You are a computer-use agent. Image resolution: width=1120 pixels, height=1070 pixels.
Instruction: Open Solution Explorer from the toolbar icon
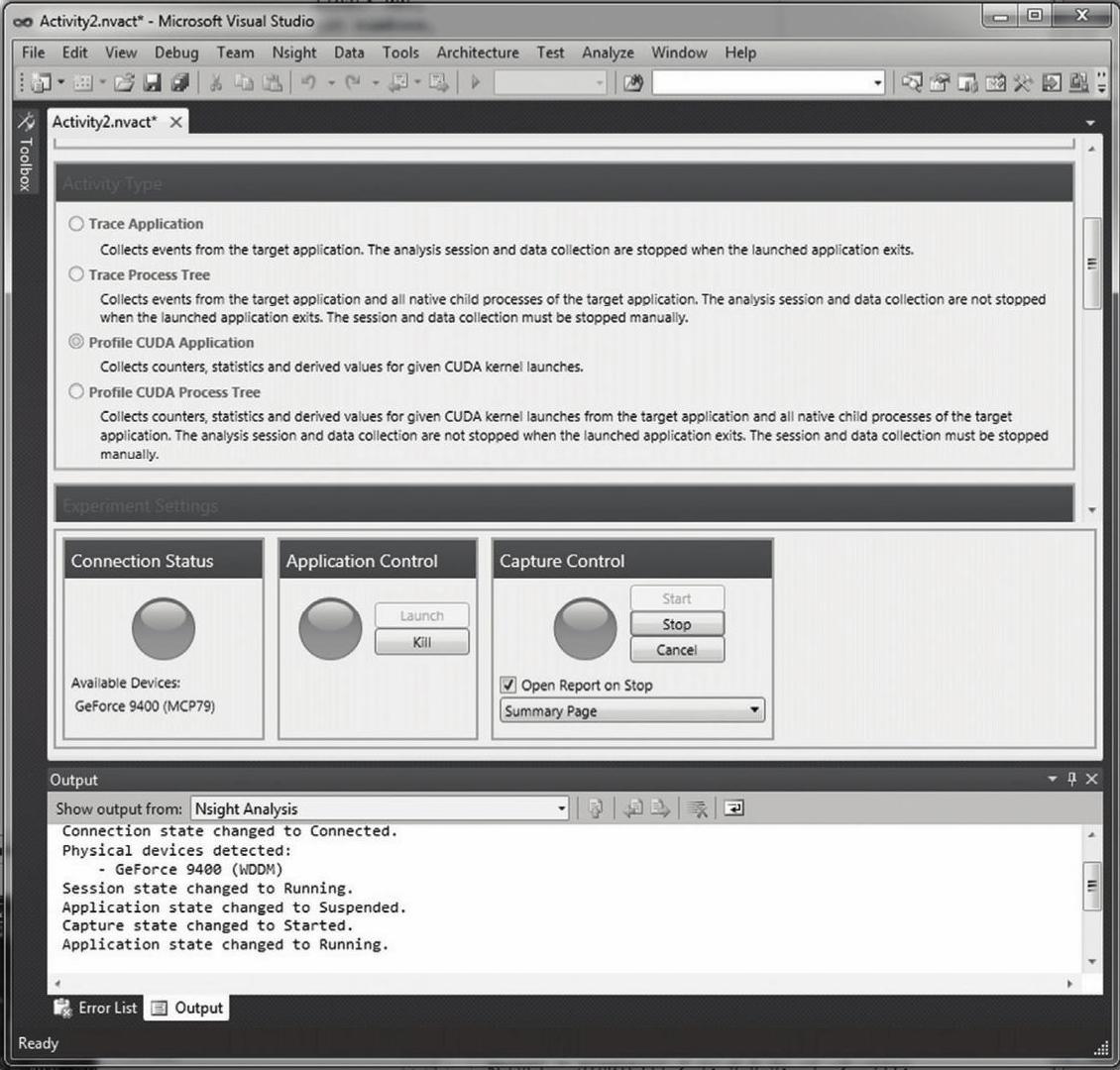coord(912,83)
